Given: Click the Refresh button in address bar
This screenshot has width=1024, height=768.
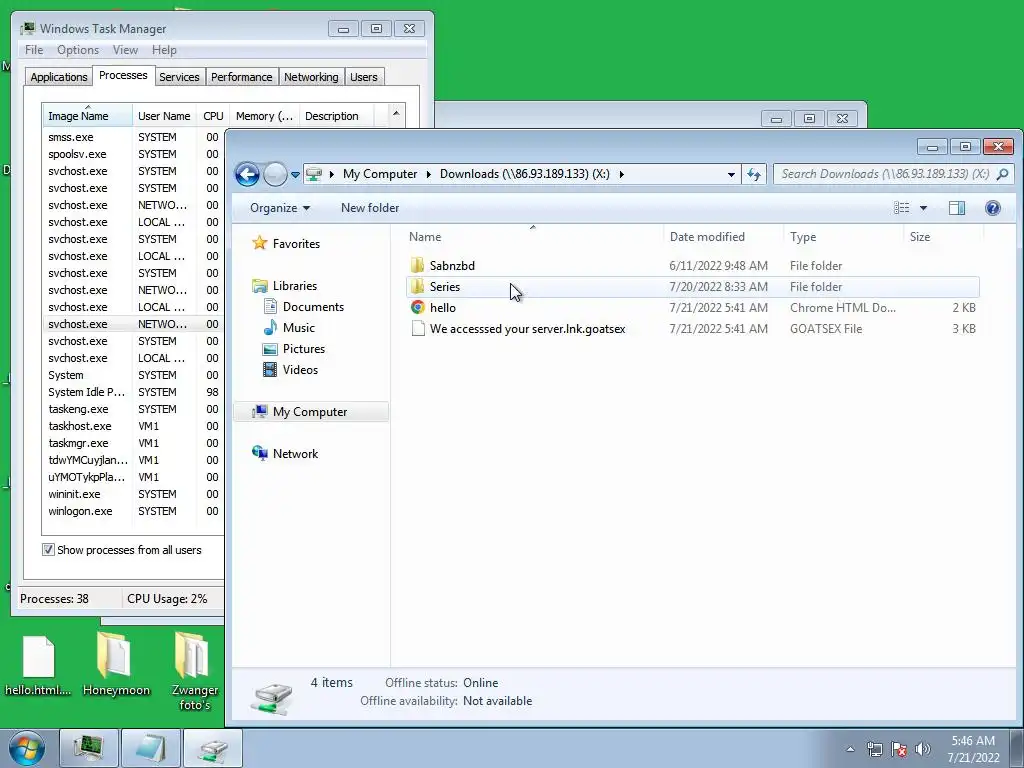Looking at the screenshot, I should tap(754, 174).
